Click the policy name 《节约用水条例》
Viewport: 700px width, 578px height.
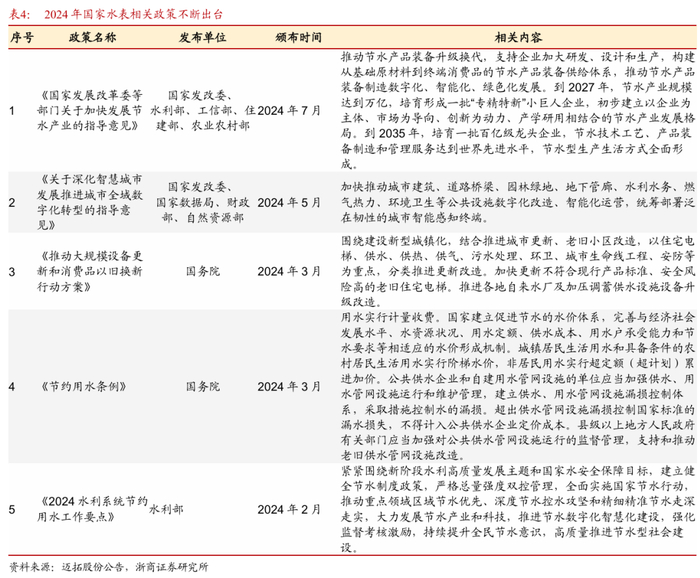(83, 386)
